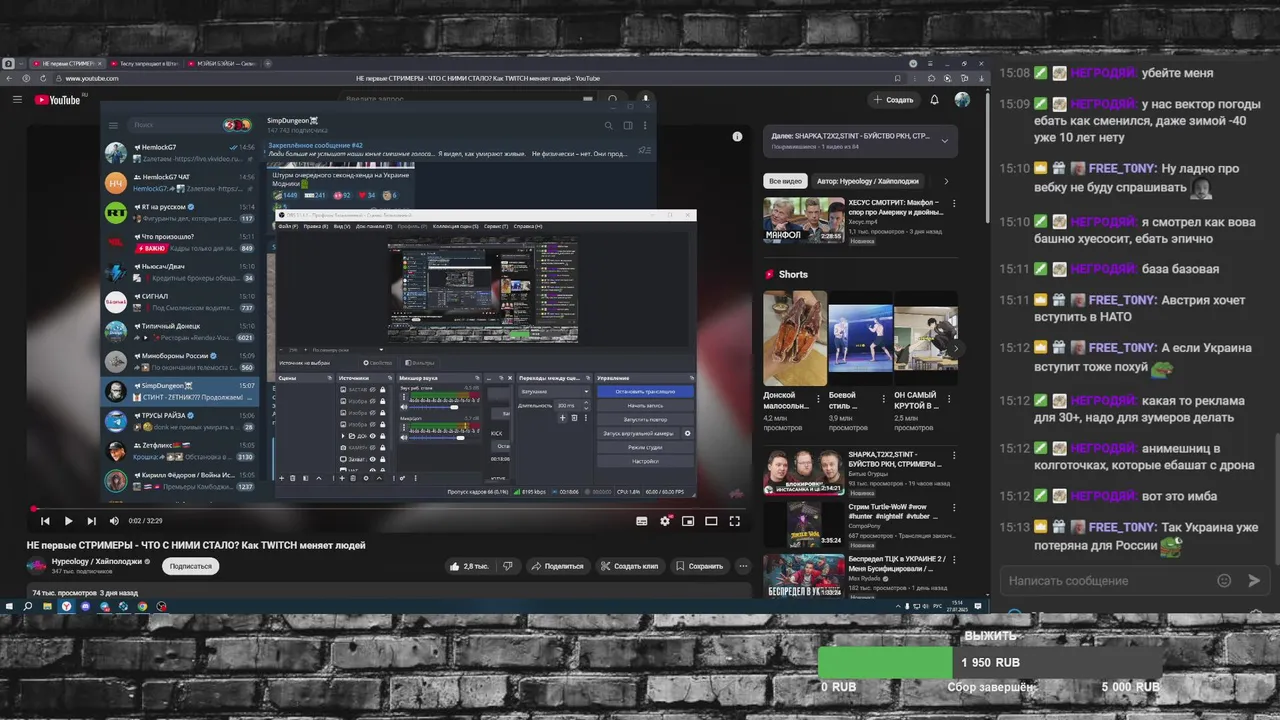Open more actions menu beside Сохранить
Image resolution: width=1280 pixels, height=720 pixels.
pos(743,566)
